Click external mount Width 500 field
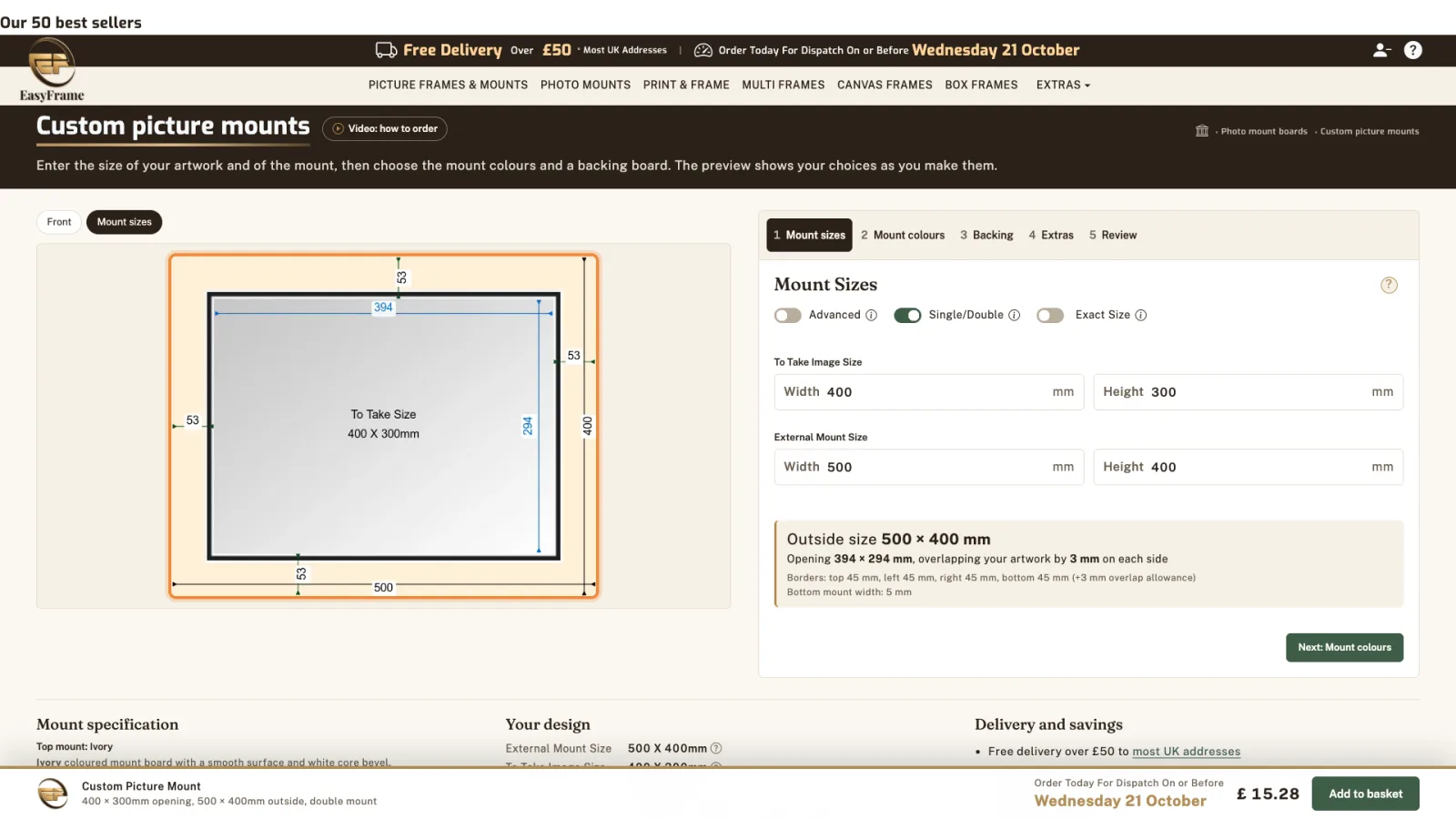 [929, 467]
